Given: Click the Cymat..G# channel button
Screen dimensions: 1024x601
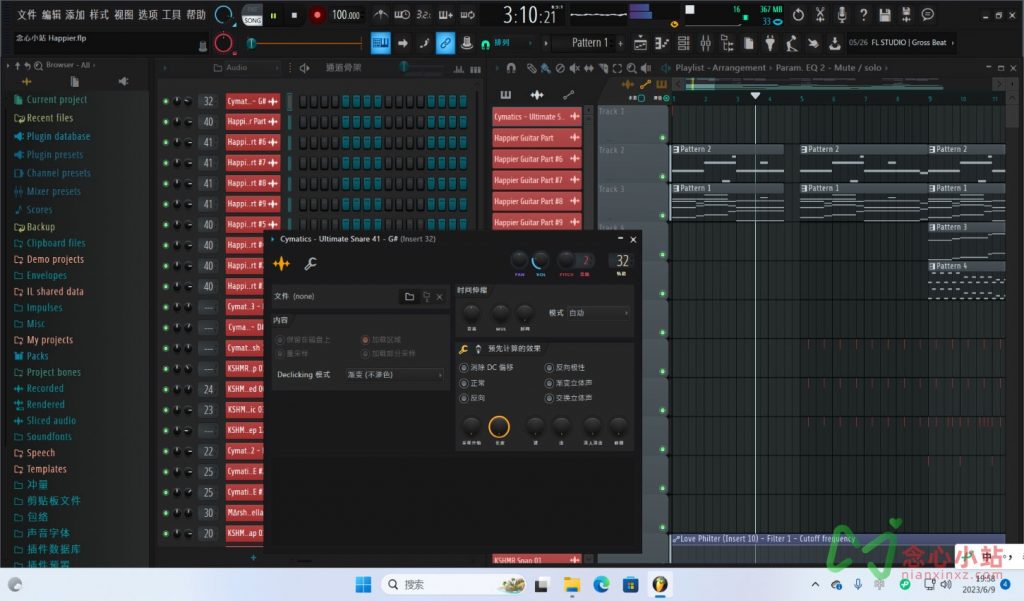Looking at the screenshot, I should click(252, 101).
